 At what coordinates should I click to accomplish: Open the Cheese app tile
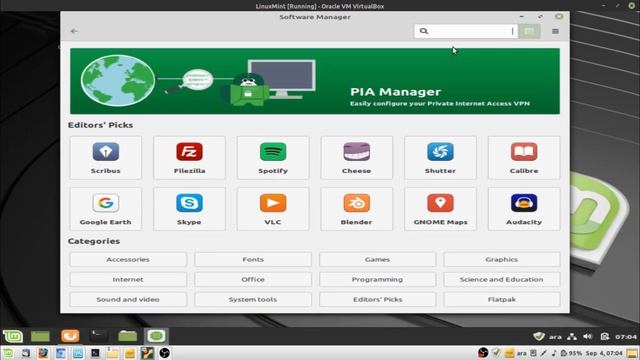357,158
